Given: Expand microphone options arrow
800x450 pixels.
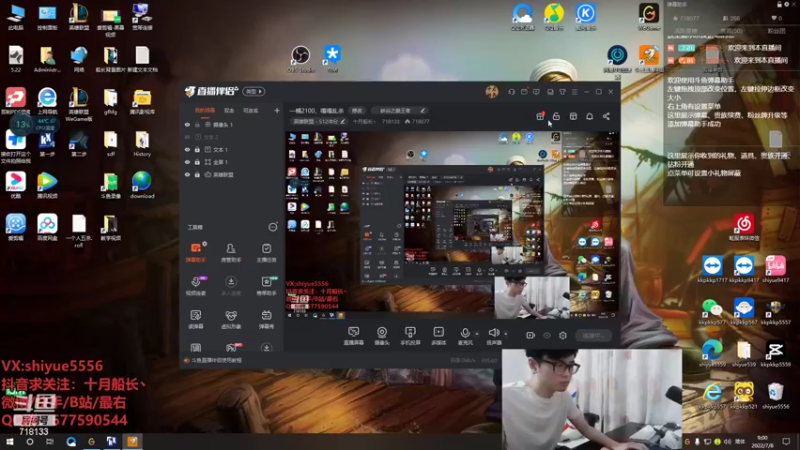Looking at the screenshot, I should (477, 334).
